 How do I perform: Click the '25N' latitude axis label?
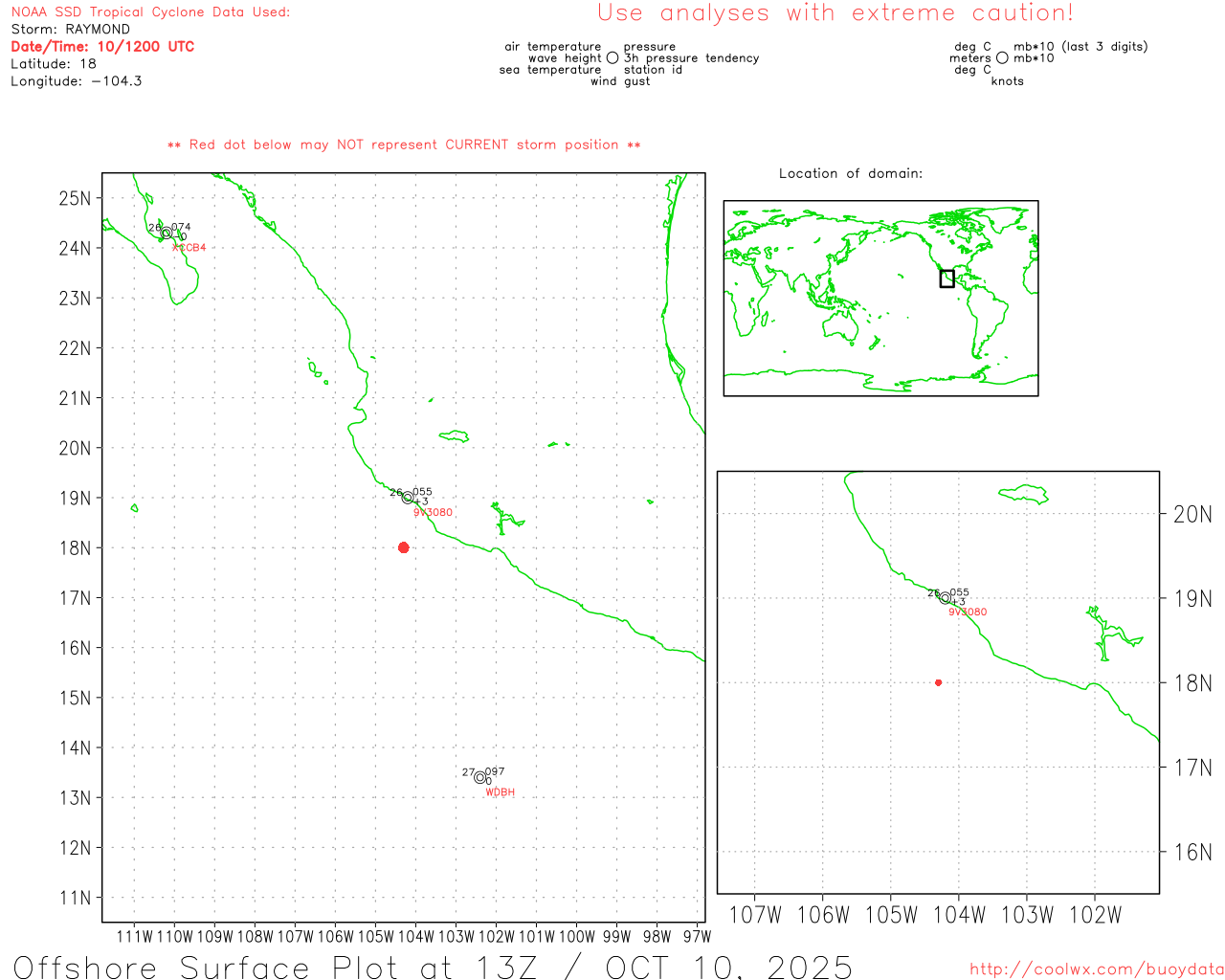75,199
